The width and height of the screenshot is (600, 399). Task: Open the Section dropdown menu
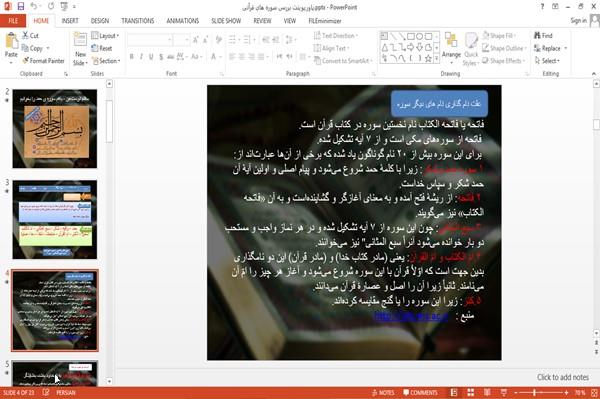[x=106, y=61]
